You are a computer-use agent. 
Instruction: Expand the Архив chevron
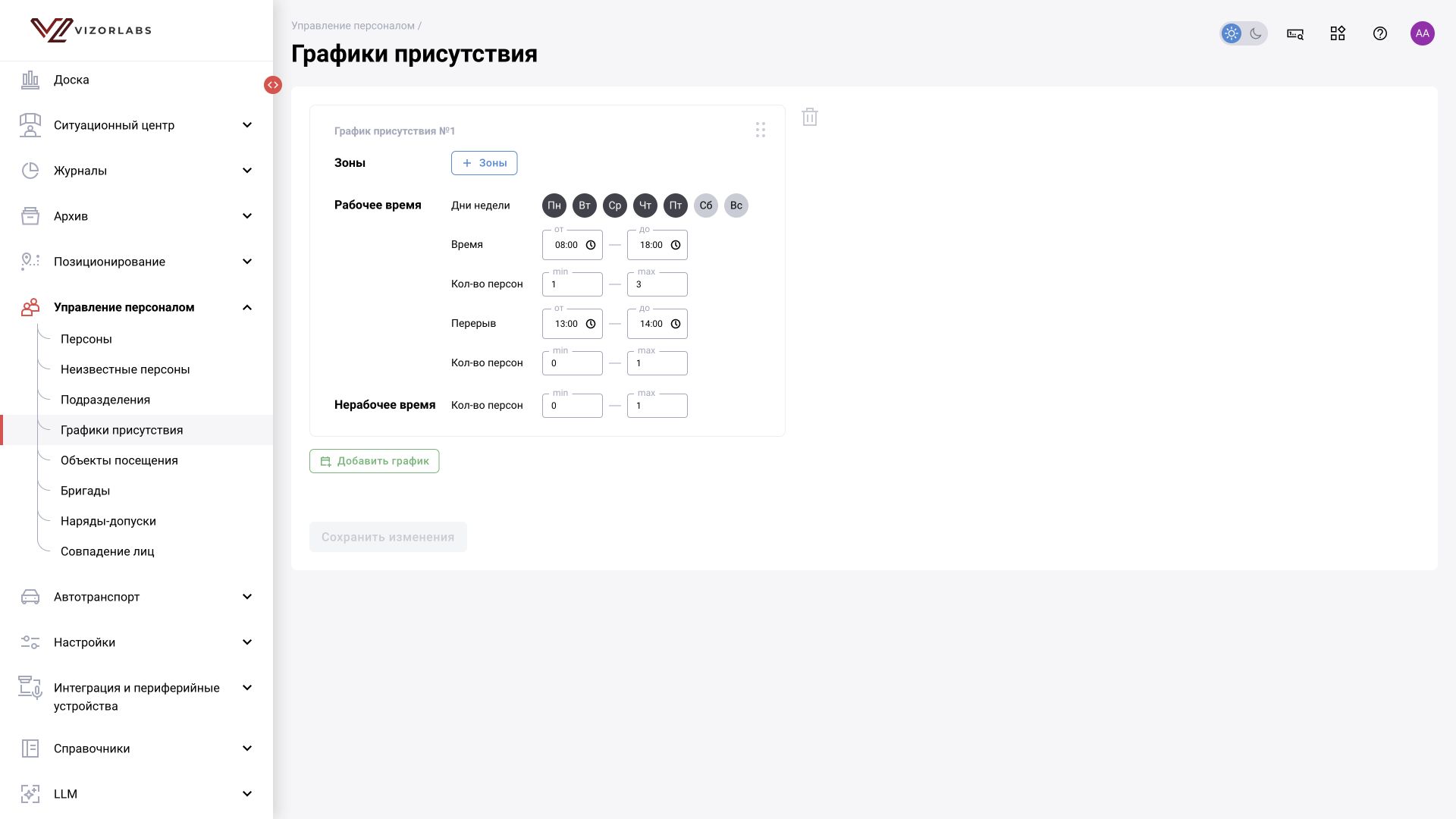coord(247,216)
